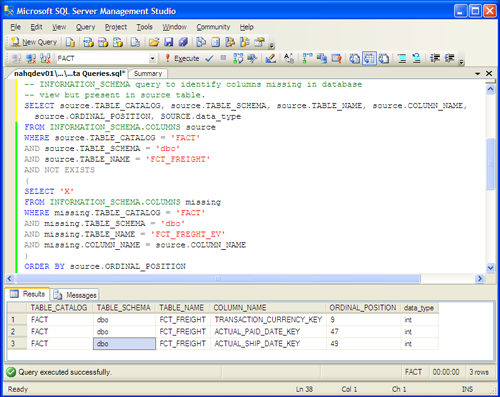500x397 pixels.
Task: Click the horizontal scrollbar right arrow
Action: click(480, 278)
